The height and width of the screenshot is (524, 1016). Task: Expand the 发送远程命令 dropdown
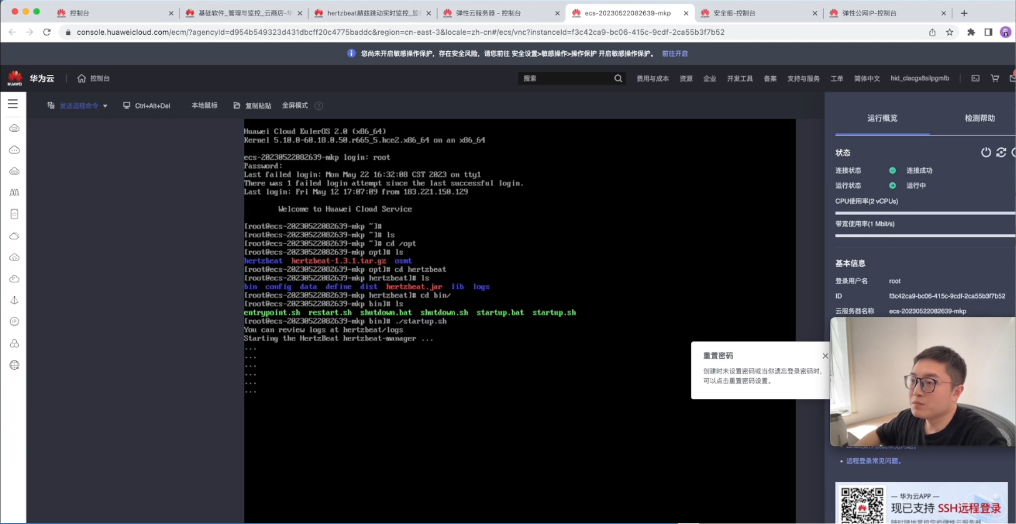pos(77,106)
